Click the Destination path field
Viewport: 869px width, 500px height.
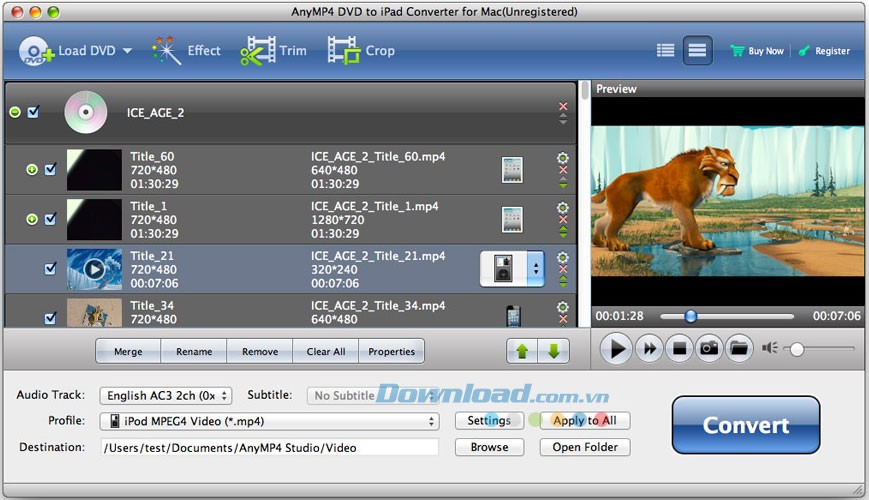click(269, 447)
